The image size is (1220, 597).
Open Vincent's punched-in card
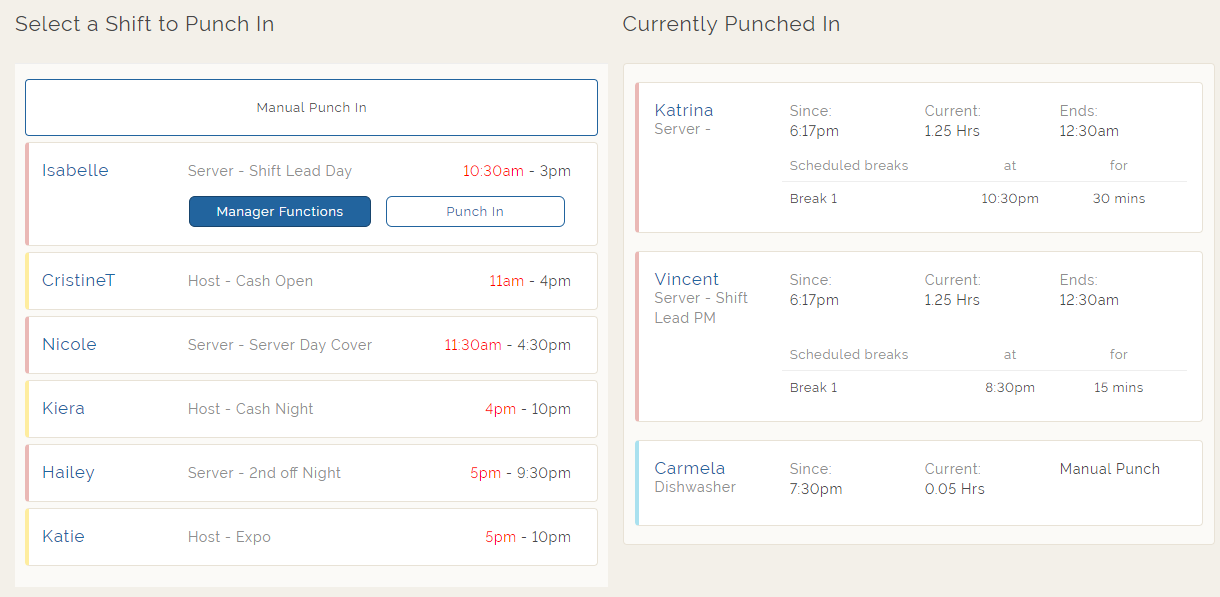coord(918,335)
